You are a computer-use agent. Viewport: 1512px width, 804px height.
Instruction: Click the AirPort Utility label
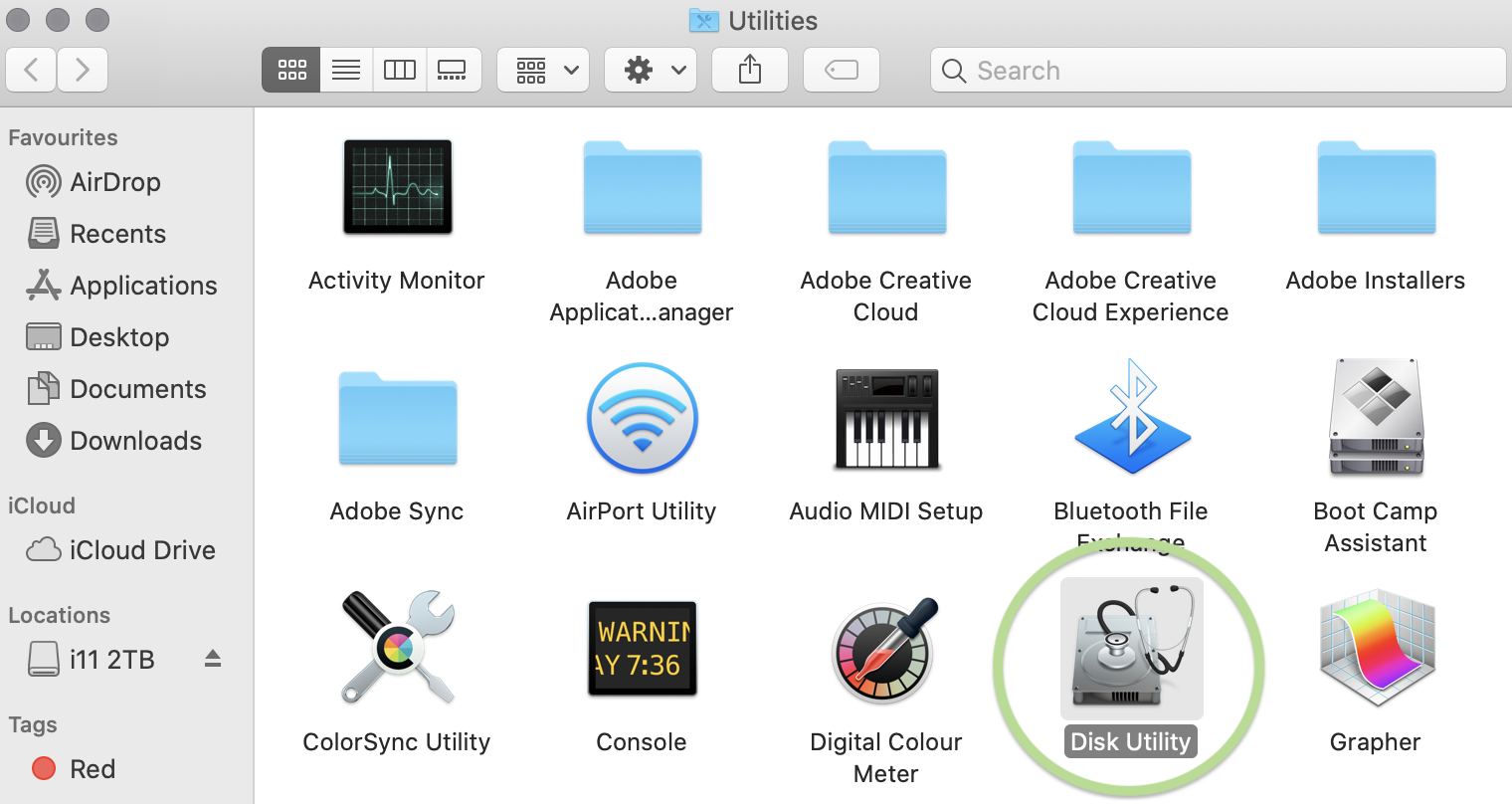point(642,511)
